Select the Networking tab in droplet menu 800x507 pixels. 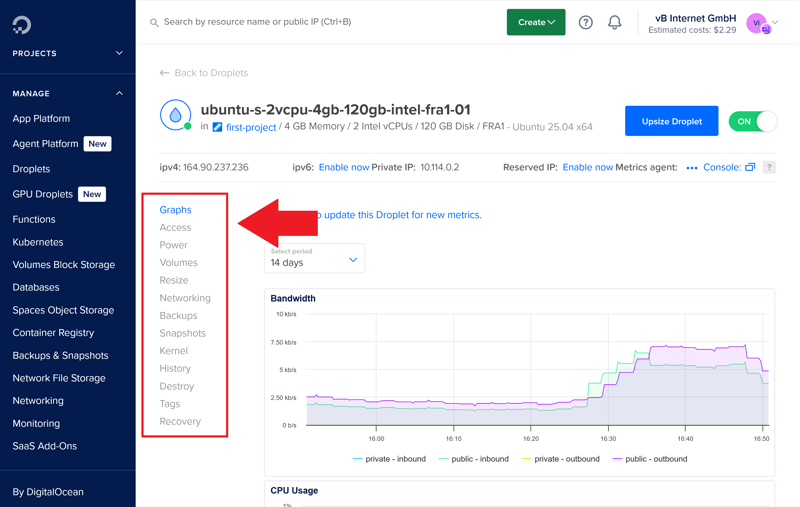[185, 298]
